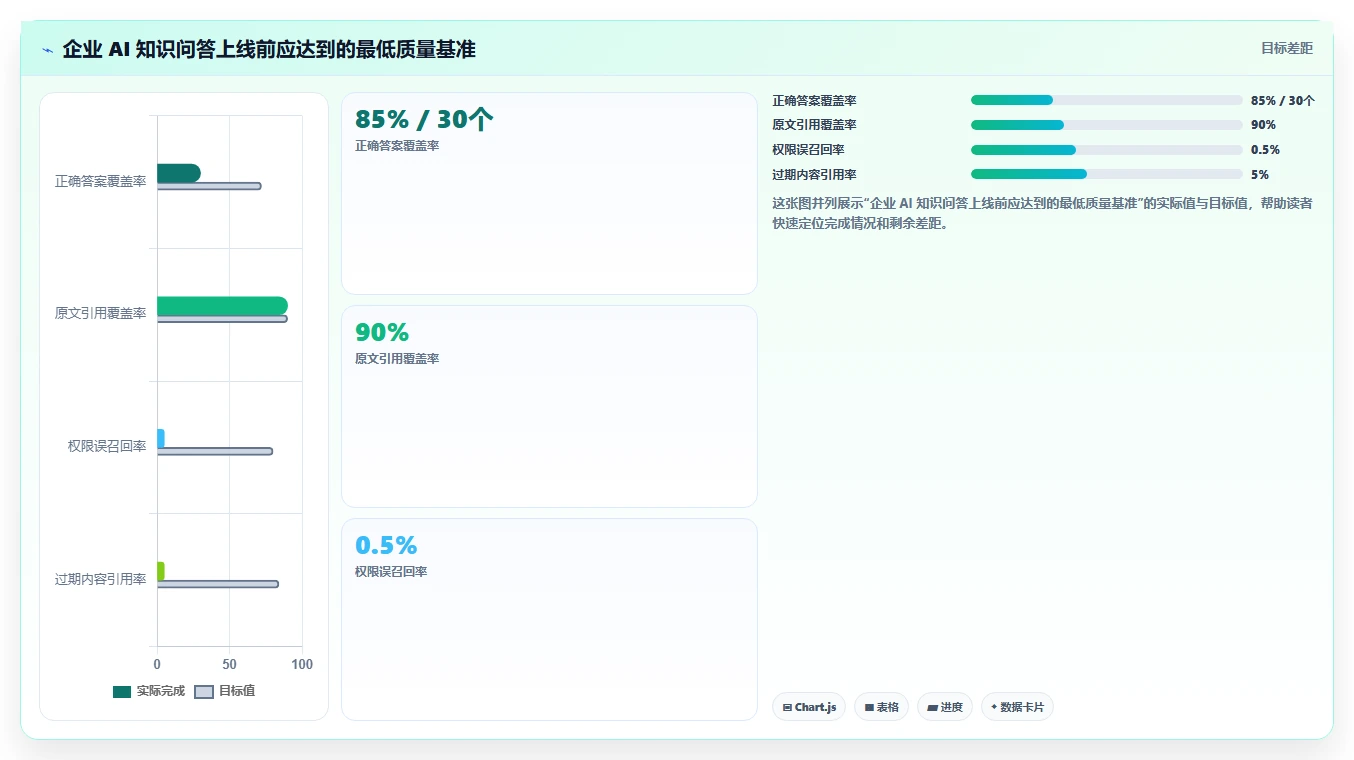1354x760 pixels.
Task: Click the dark green 正确答案覆盖率 actual bar
Action: point(179,173)
